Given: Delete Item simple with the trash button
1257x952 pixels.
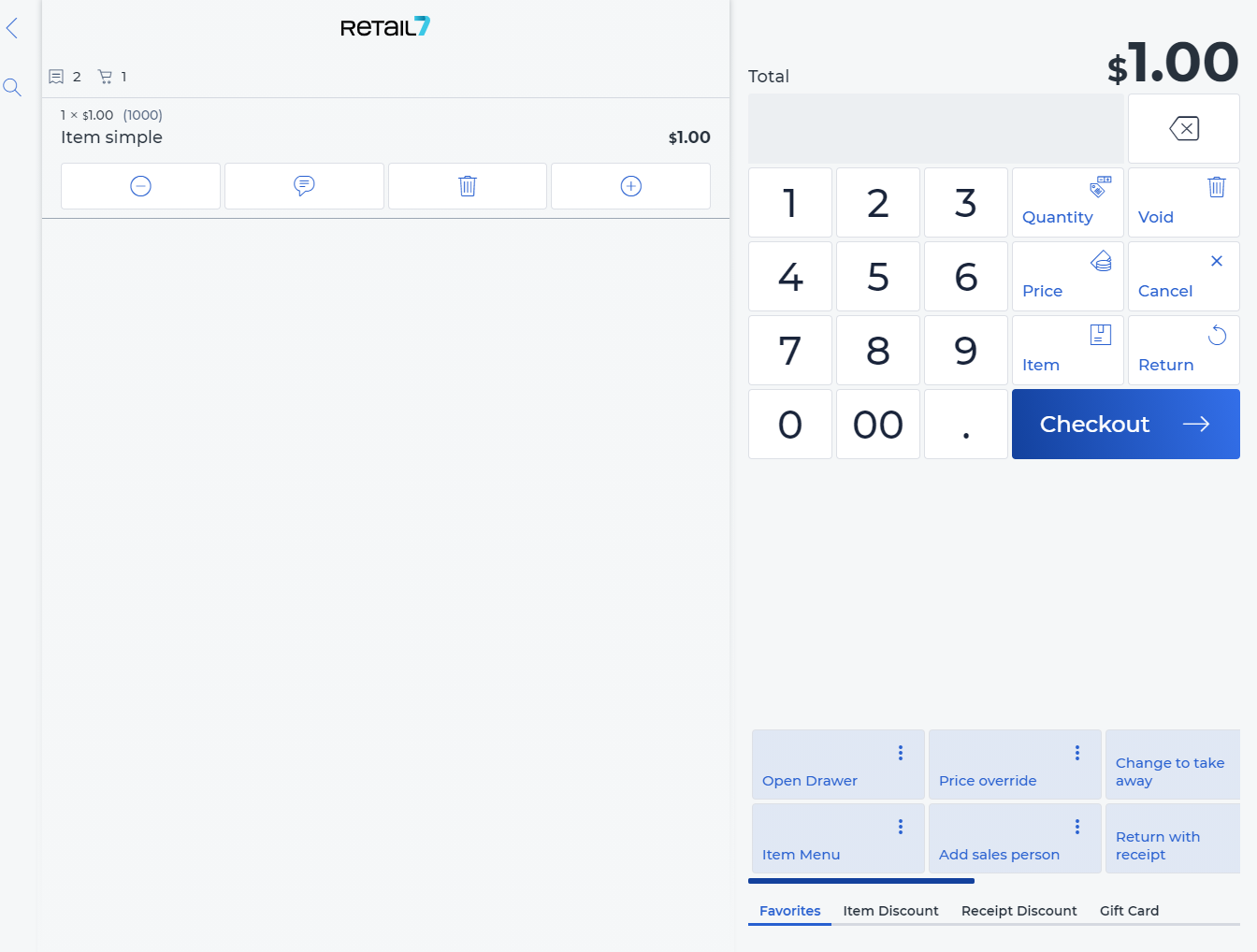Looking at the screenshot, I should [468, 186].
